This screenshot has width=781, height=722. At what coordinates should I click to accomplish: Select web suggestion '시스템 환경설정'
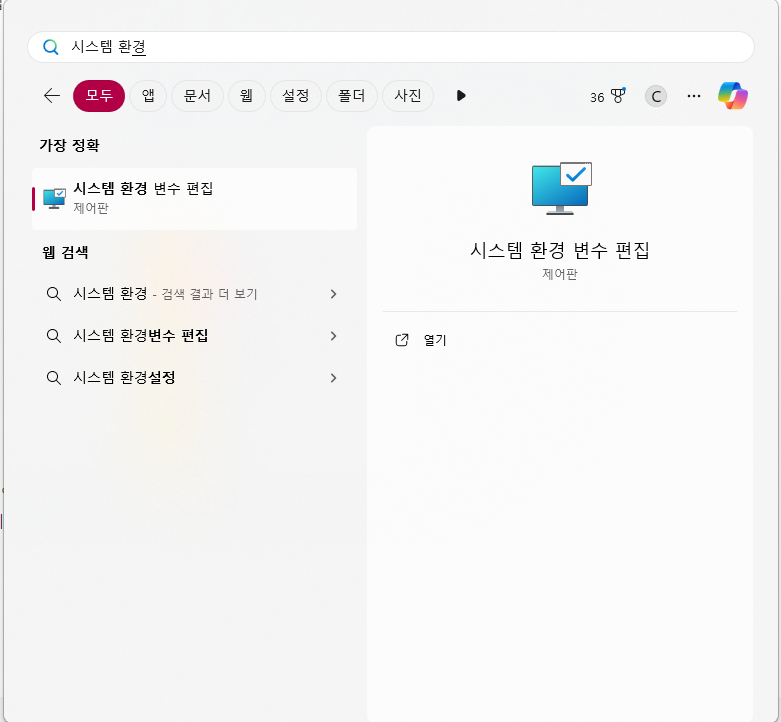pyautogui.click(x=195, y=377)
